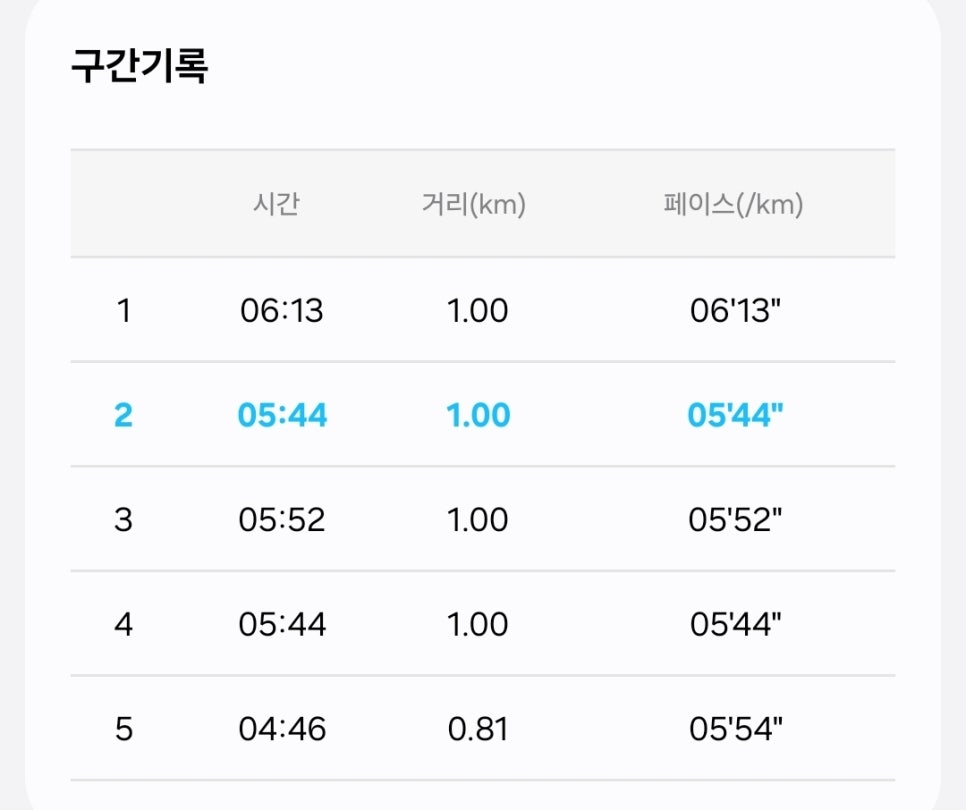This screenshot has width=966, height=810.
Task: Select the 거리(km) column header
Action: (474, 204)
